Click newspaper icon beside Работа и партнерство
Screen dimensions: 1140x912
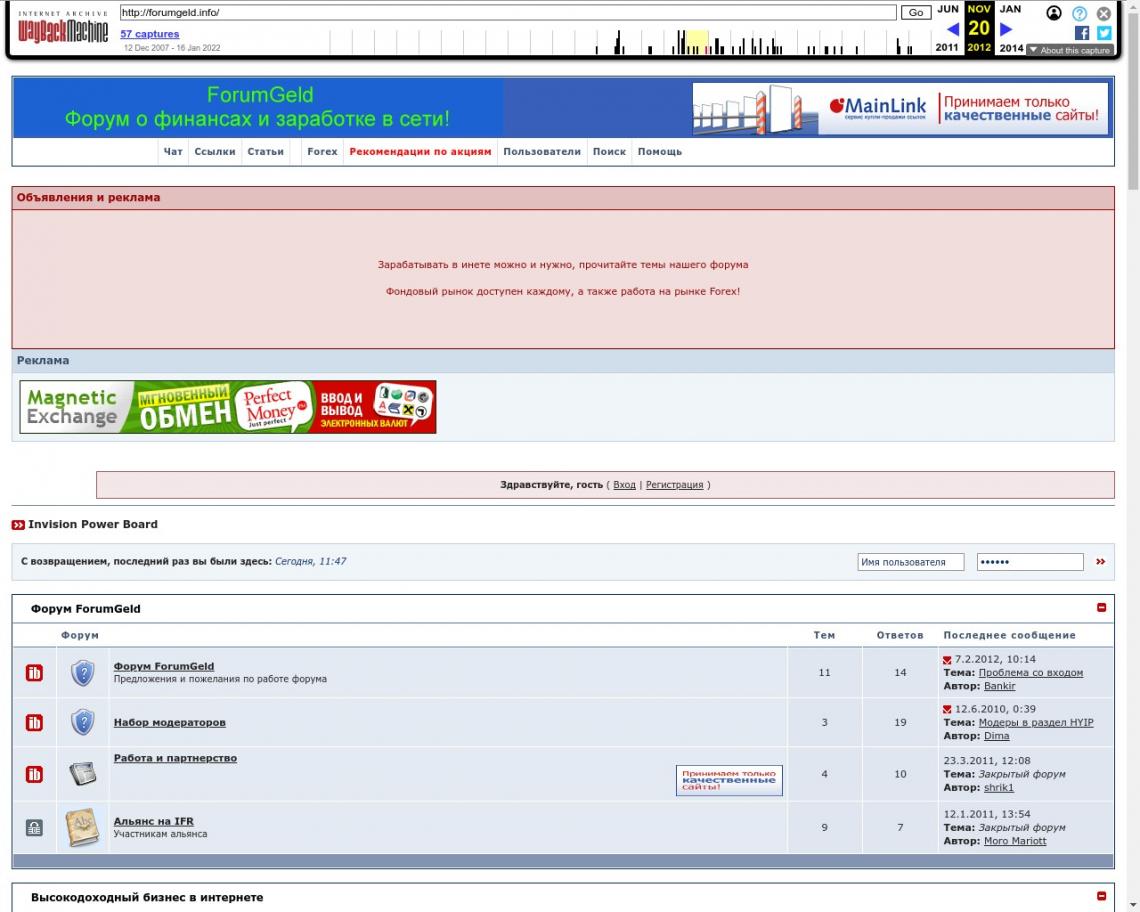(83, 774)
